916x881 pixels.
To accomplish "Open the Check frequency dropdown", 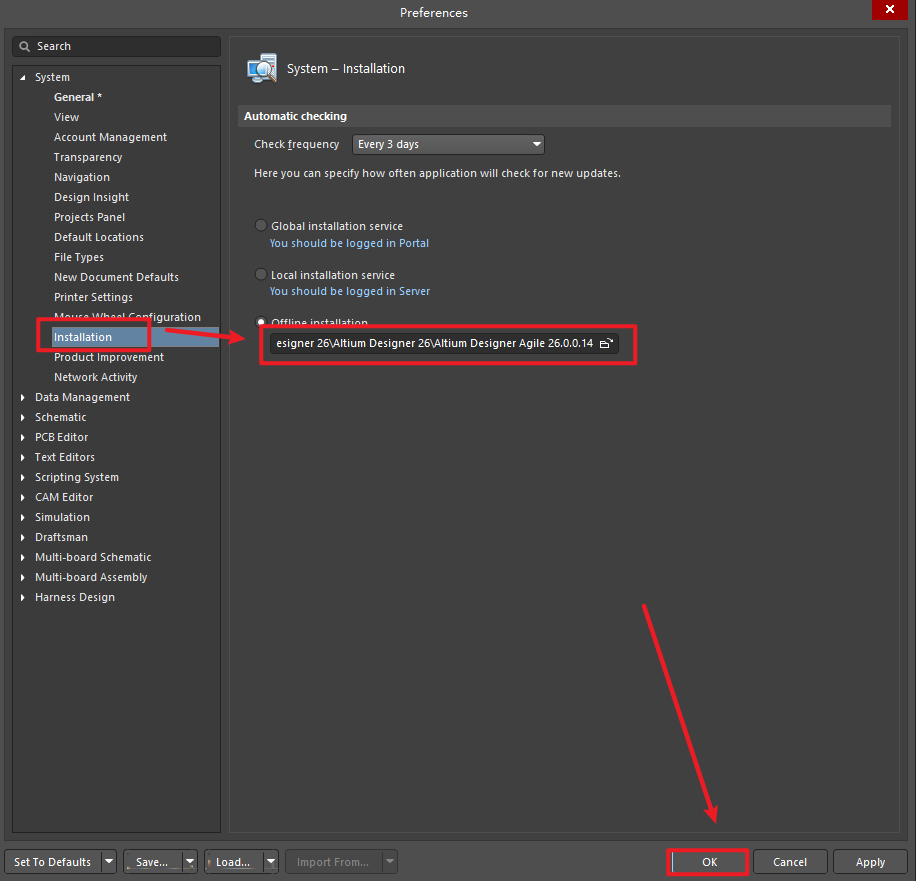I will 448,145.
